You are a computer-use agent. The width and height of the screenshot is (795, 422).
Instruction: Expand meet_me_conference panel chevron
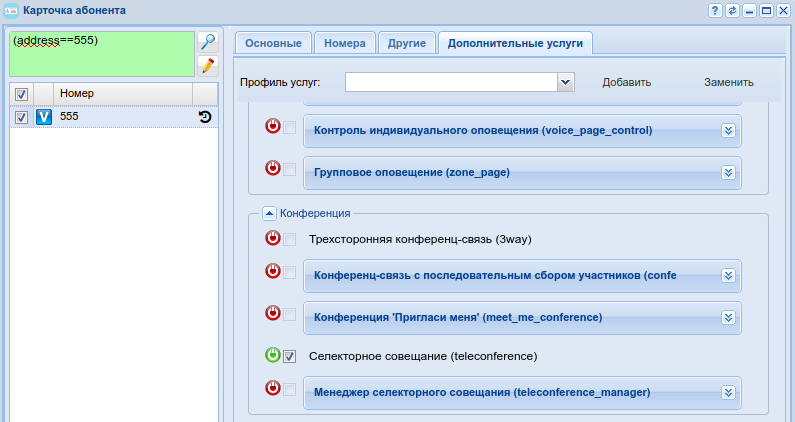(x=729, y=318)
